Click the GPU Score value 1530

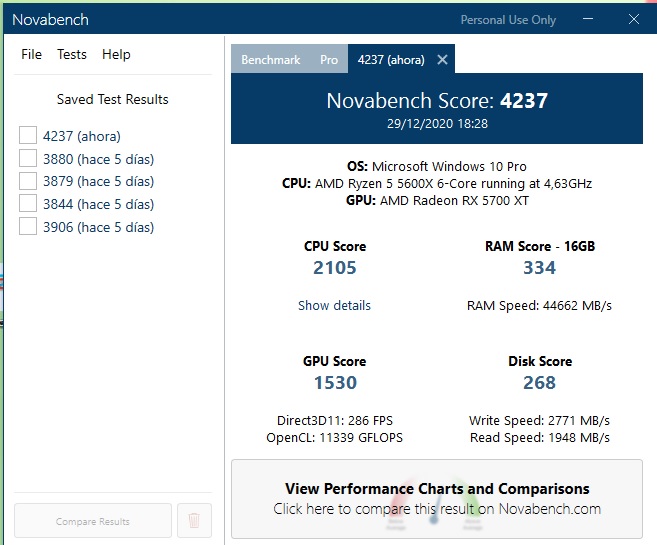(x=335, y=382)
